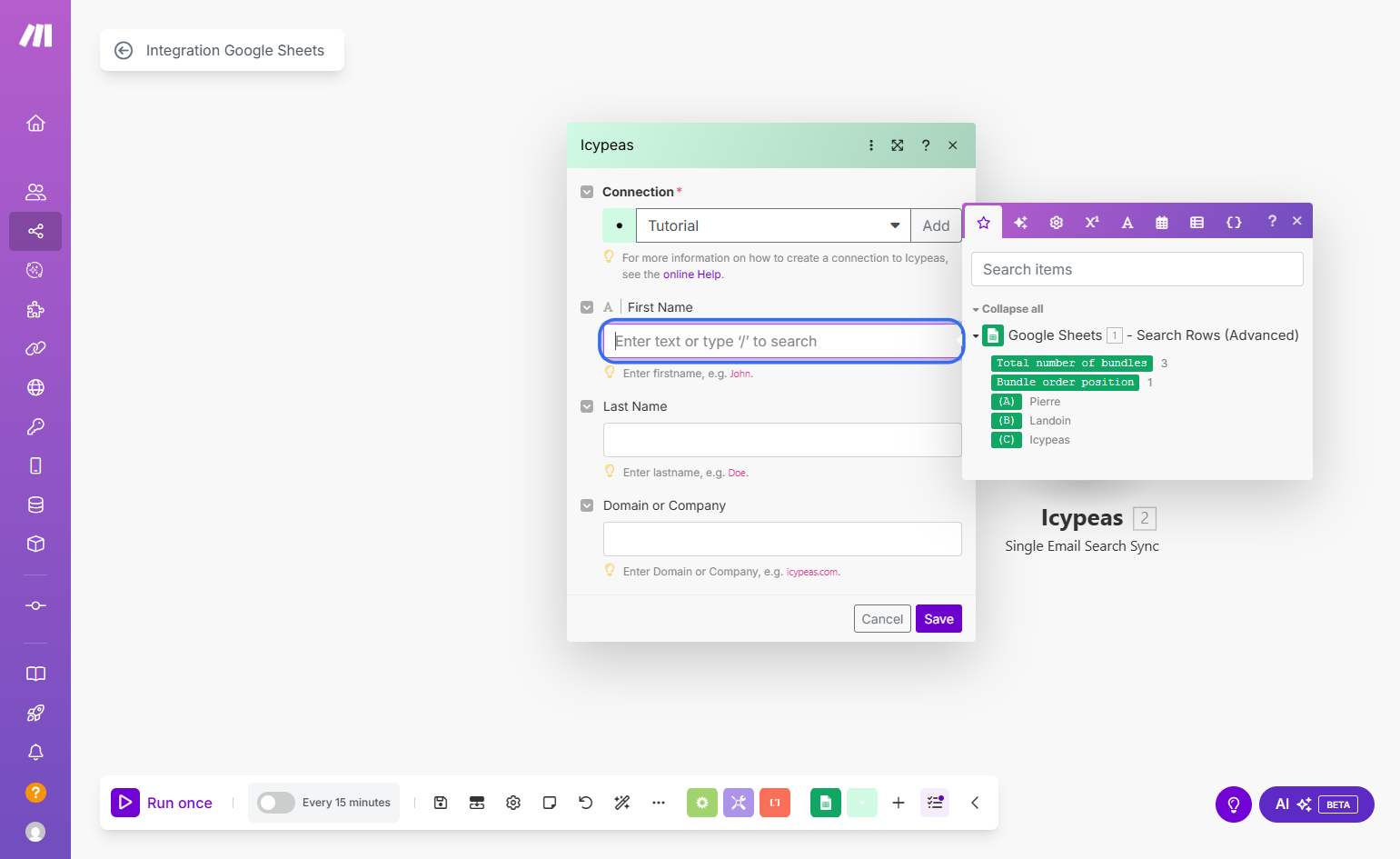Click the save scenario disk icon
The image size is (1400, 859).
(441, 803)
